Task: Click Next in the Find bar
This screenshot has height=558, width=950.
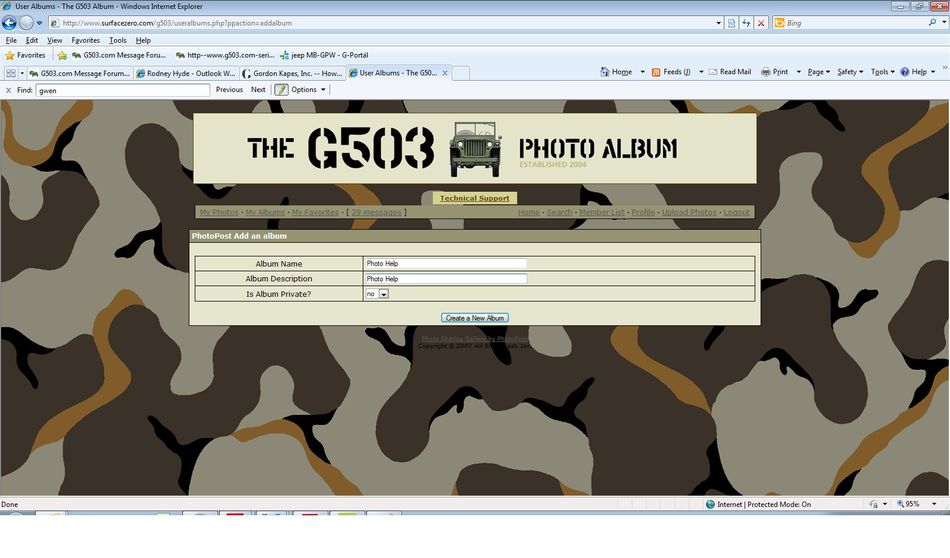Action: tap(258, 90)
